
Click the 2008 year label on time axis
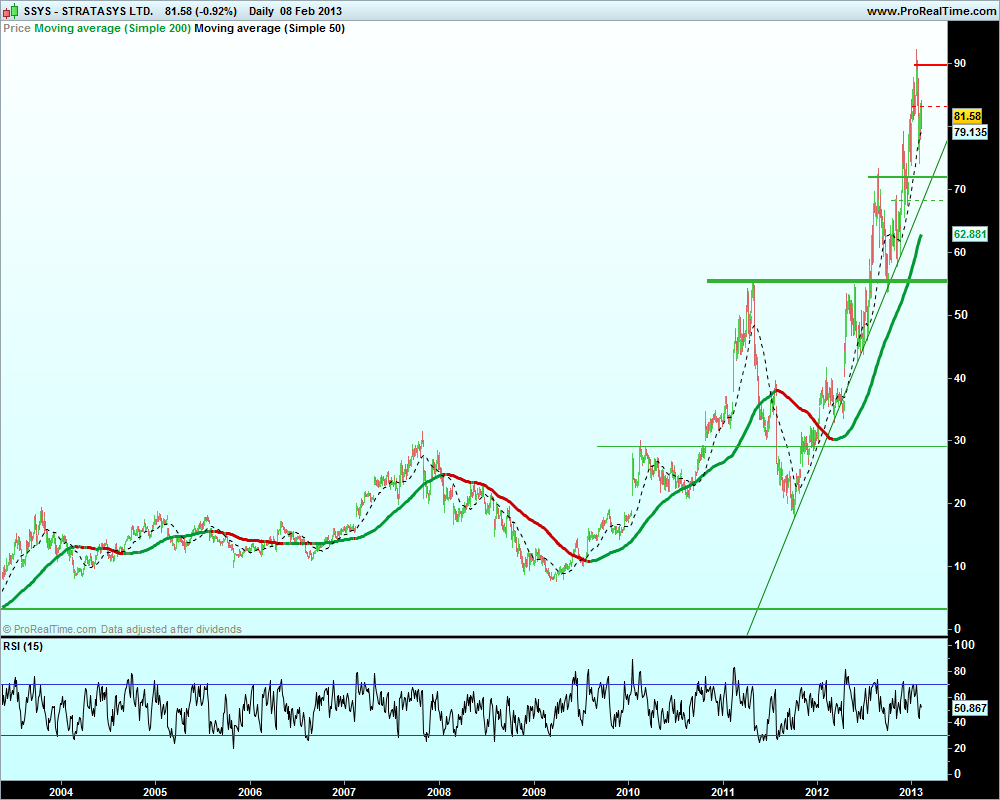(x=439, y=792)
